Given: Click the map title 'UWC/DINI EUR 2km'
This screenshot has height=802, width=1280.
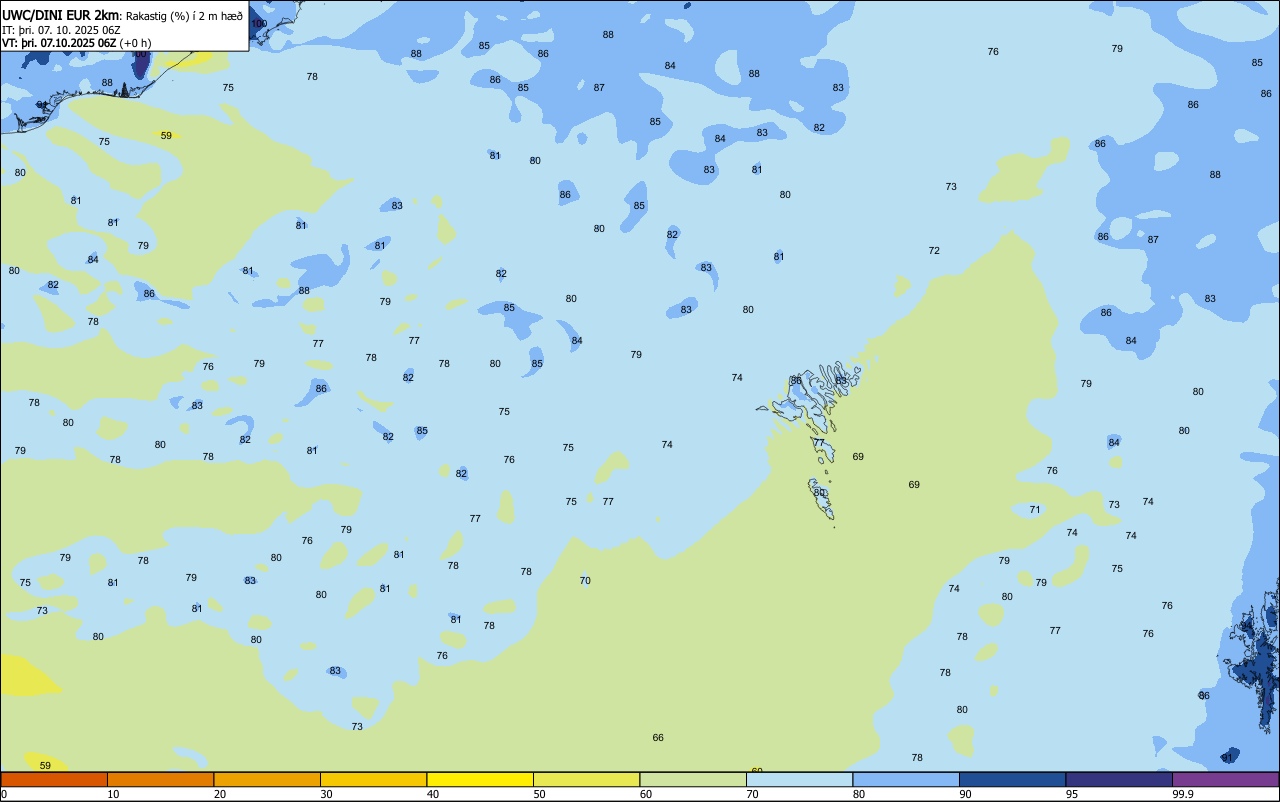Looking at the screenshot, I should [61, 15].
